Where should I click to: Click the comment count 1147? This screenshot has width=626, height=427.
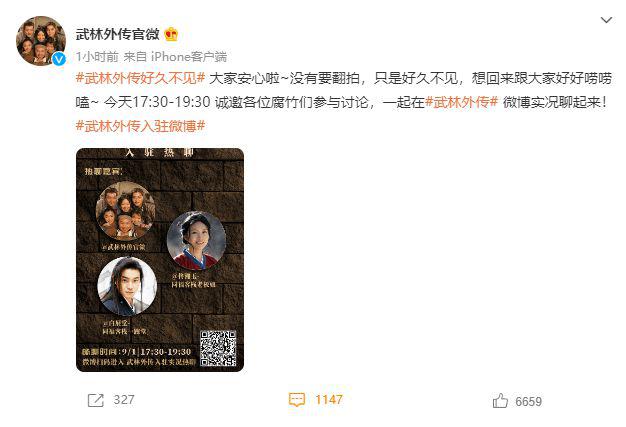point(329,400)
